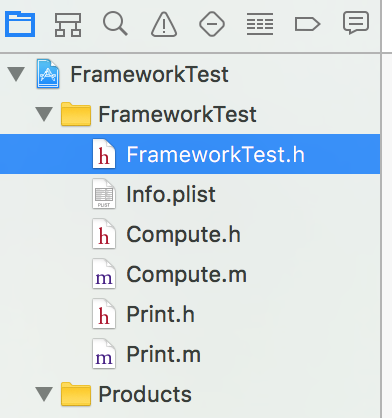
Task: Show the Issue navigator warning triangle
Action: tap(164, 24)
